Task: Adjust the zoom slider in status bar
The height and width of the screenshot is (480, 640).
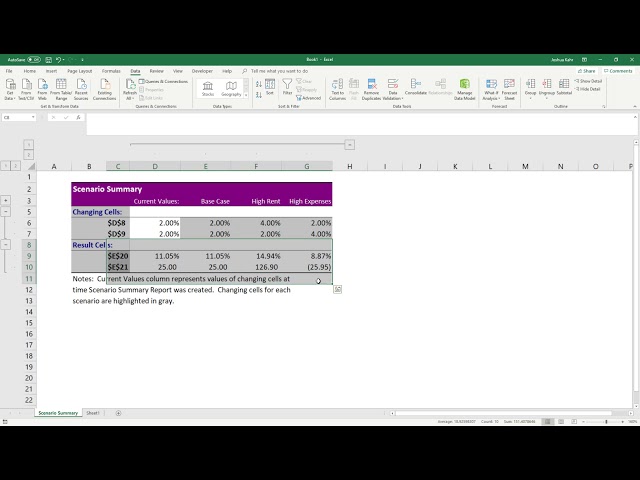Action: pos(606,421)
